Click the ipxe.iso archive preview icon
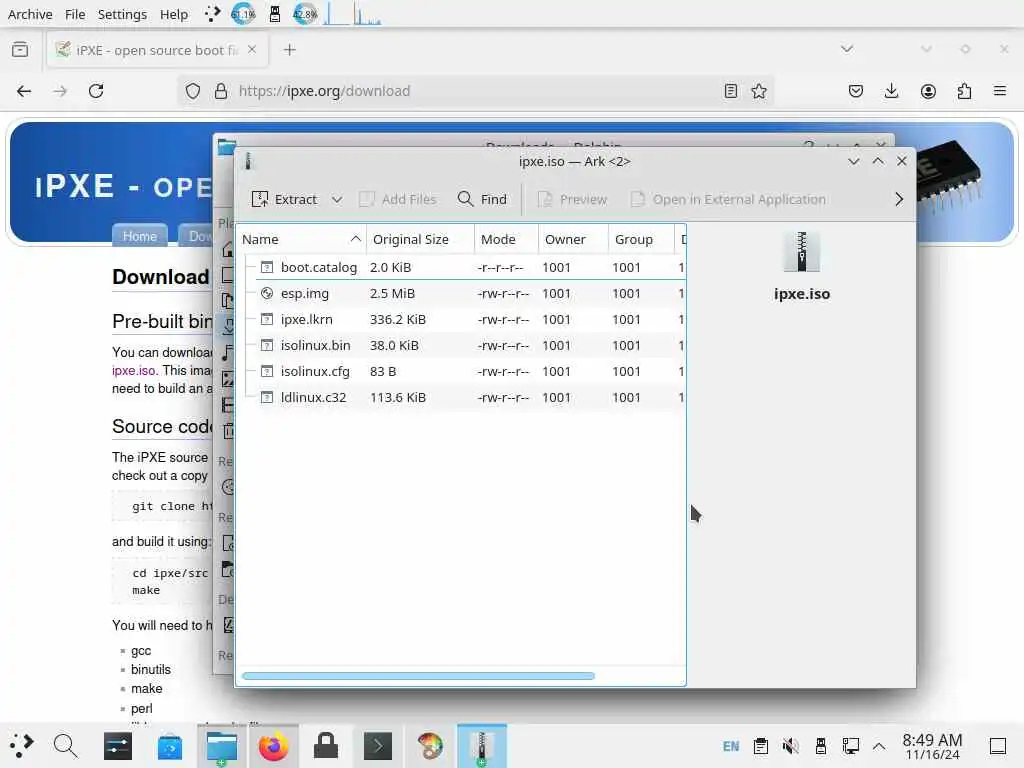The height and width of the screenshot is (768, 1024). (x=801, y=251)
